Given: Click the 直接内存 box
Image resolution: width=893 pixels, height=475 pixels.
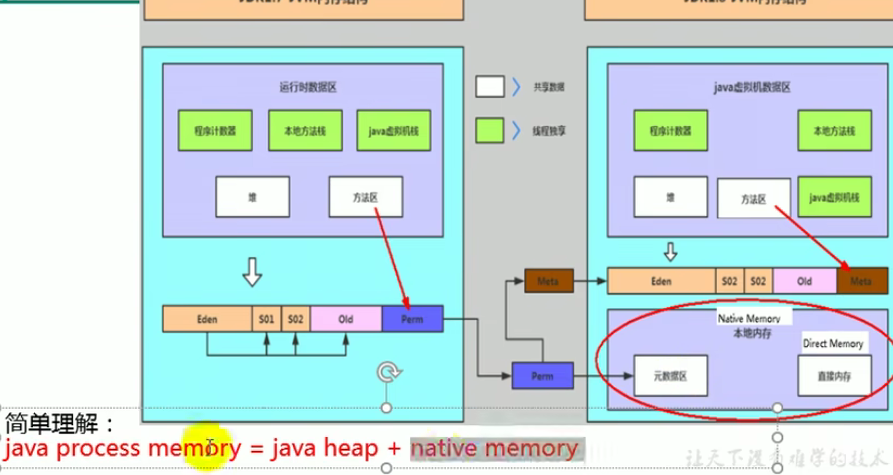Looking at the screenshot, I should [835, 376].
